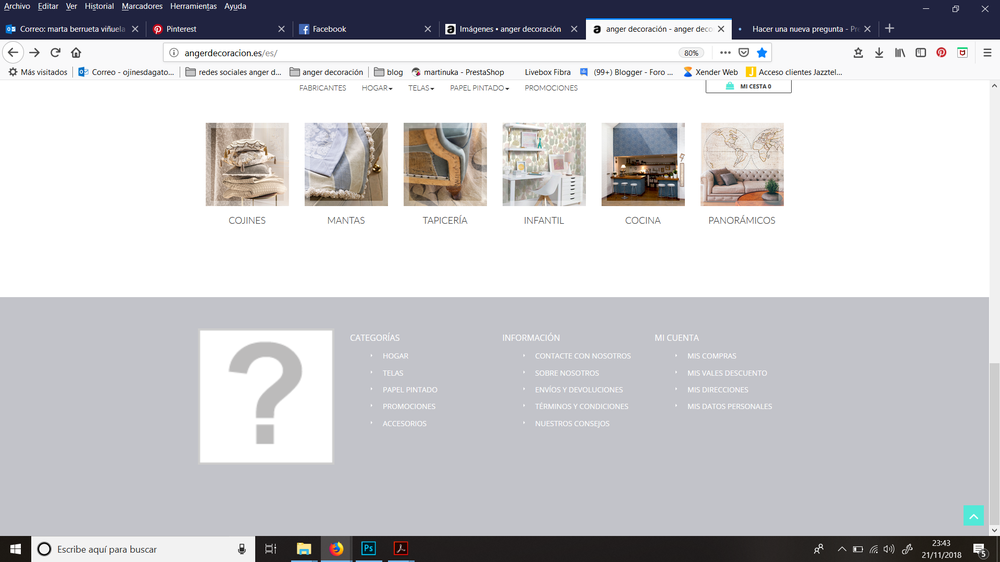This screenshot has width=1000, height=562.
Task: Open File Explorer from taskbar
Action: [x=304, y=549]
